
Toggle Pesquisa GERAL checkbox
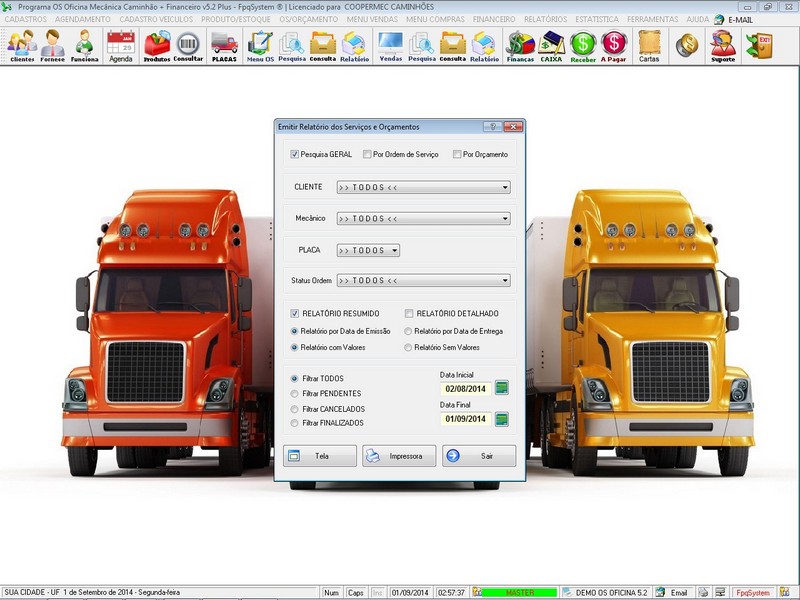[294, 154]
